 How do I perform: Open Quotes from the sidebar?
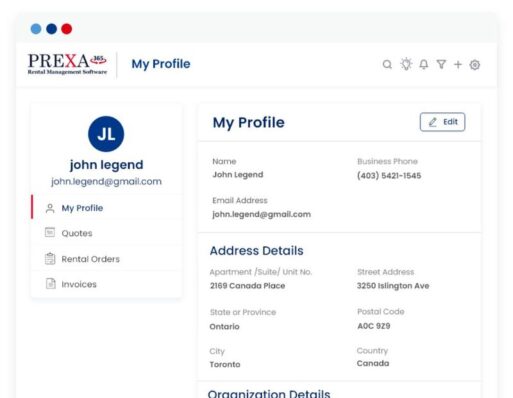tap(107, 233)
